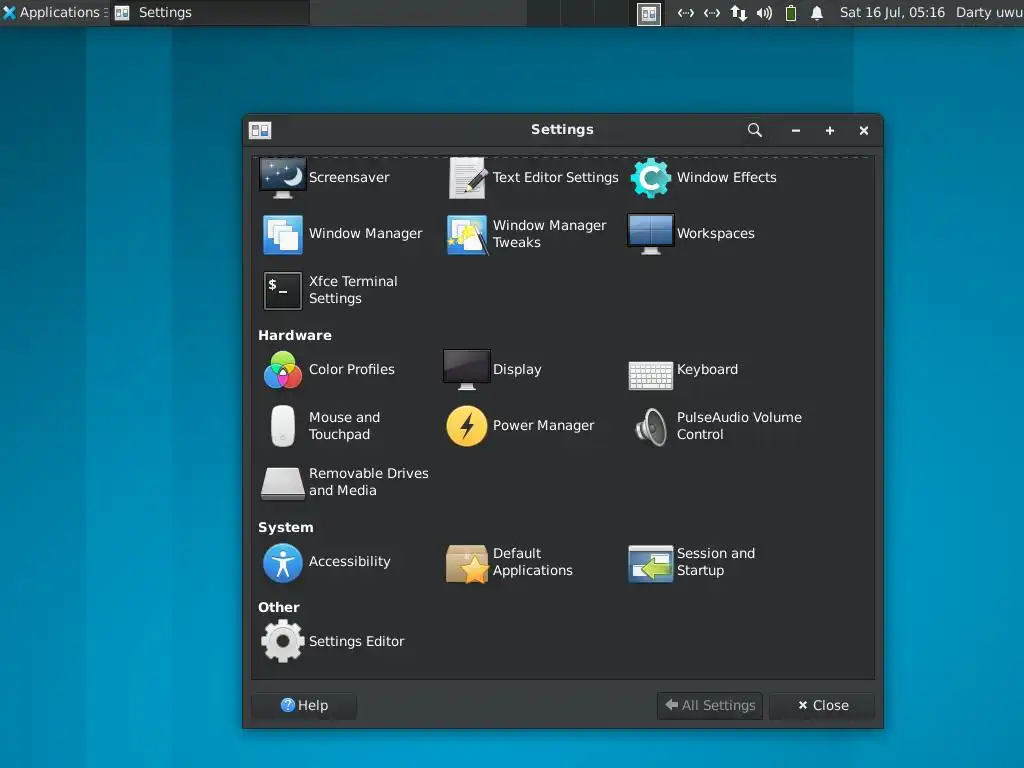Open Workspaces settings icon

pyautogui.click(x=650, y=234)
